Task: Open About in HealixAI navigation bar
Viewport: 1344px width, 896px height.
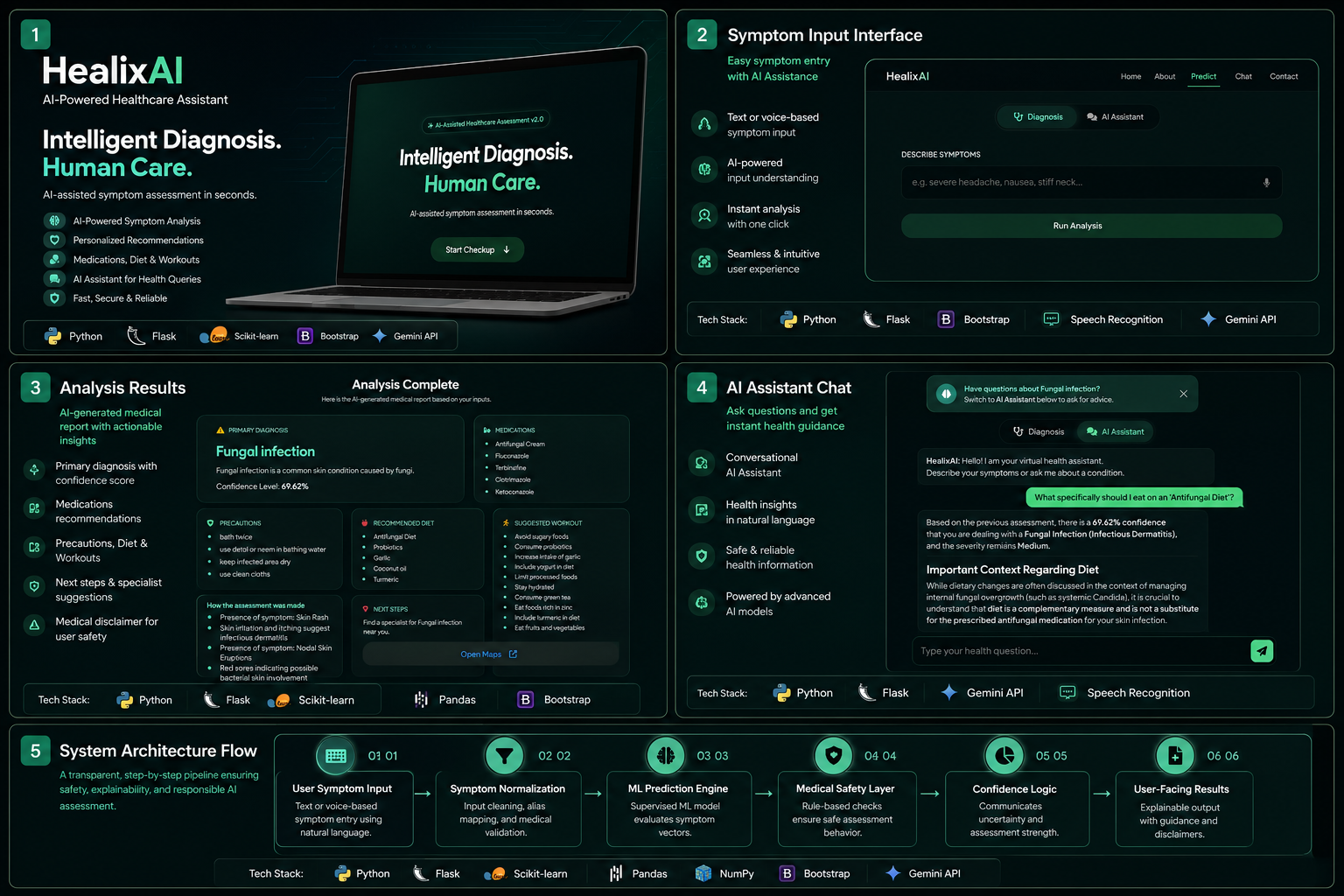Action: point(1165,76)
